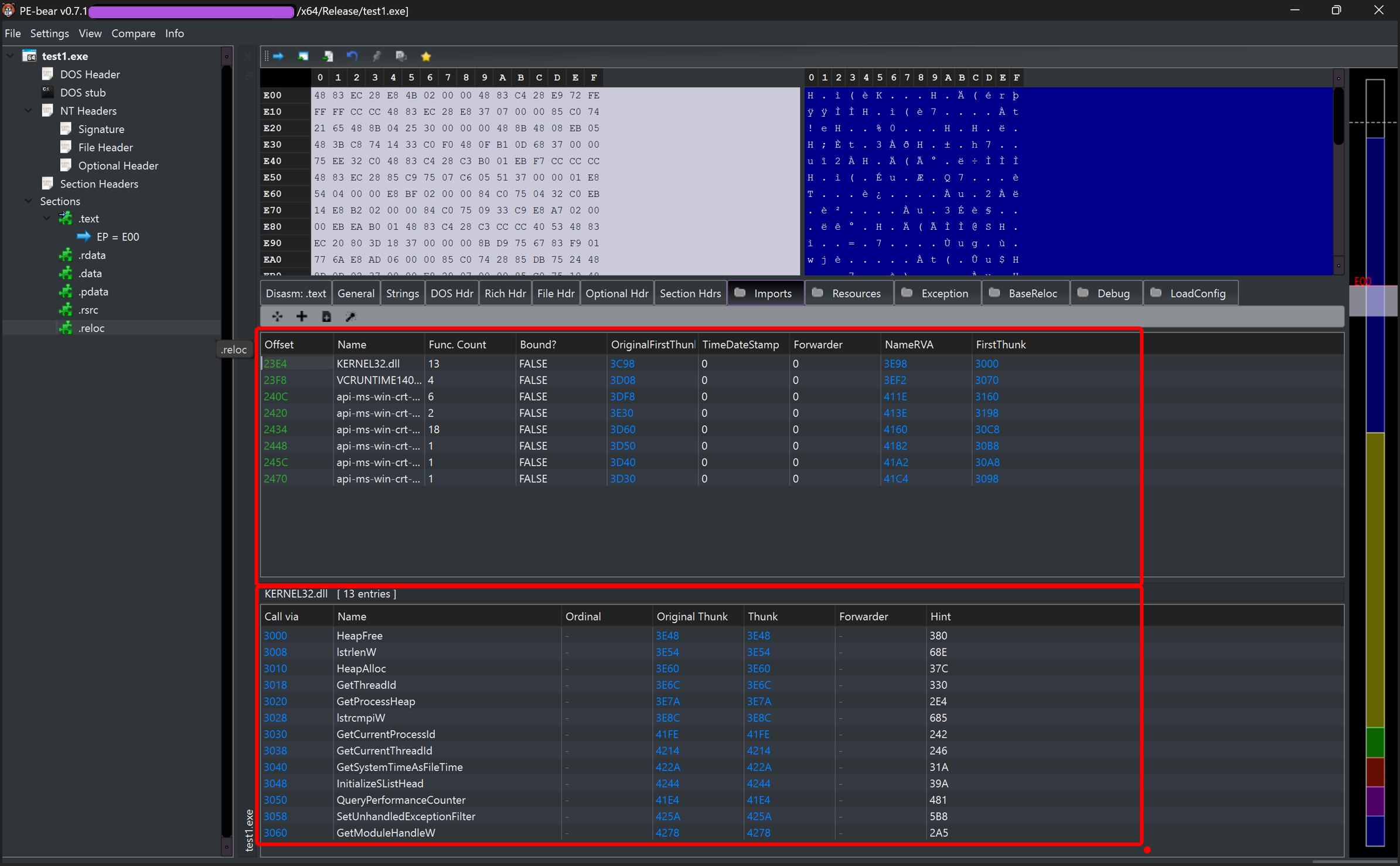The image size is (1400, 866).
Task: Click the plus icon to add an import
Action: click(x=301, y=316)
